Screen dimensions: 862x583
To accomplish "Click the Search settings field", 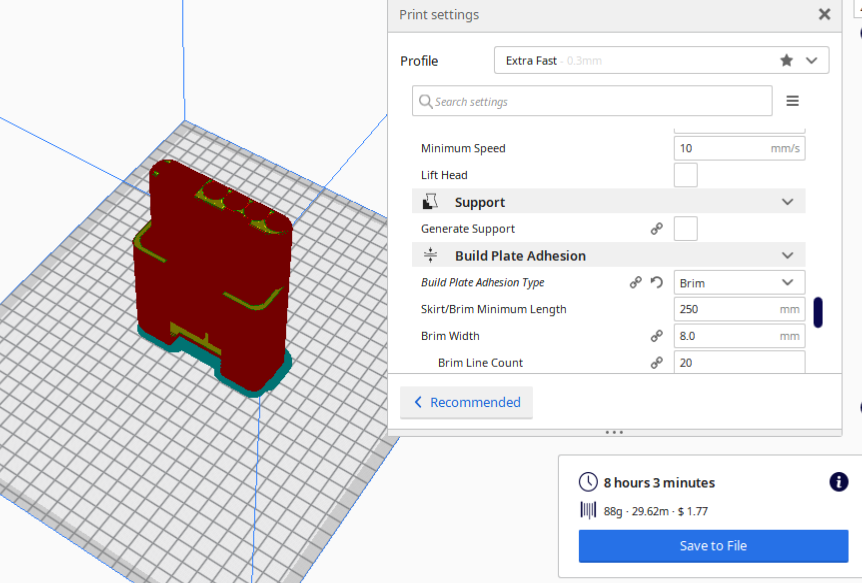I will click(592, 101).
